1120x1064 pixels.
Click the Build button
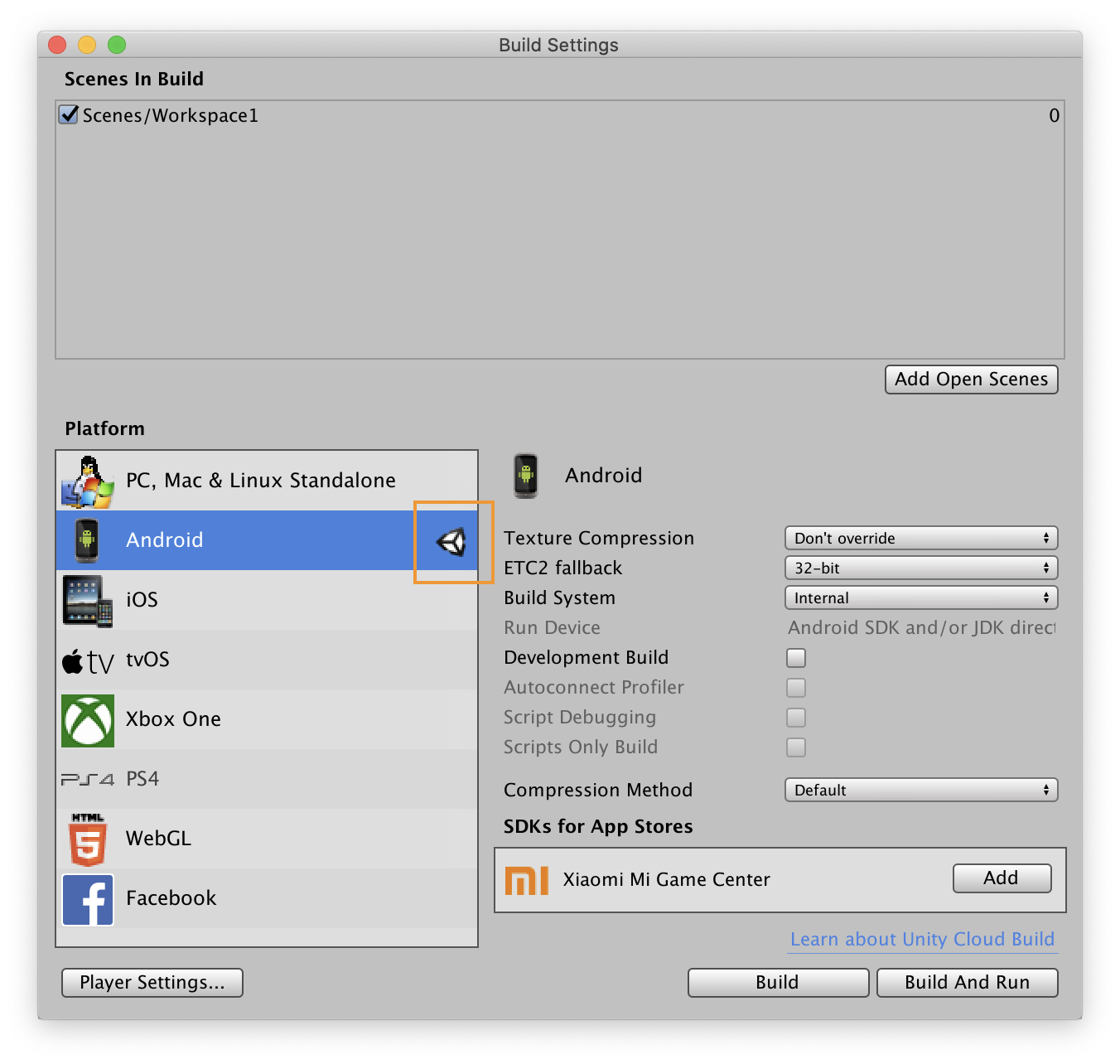778,983
